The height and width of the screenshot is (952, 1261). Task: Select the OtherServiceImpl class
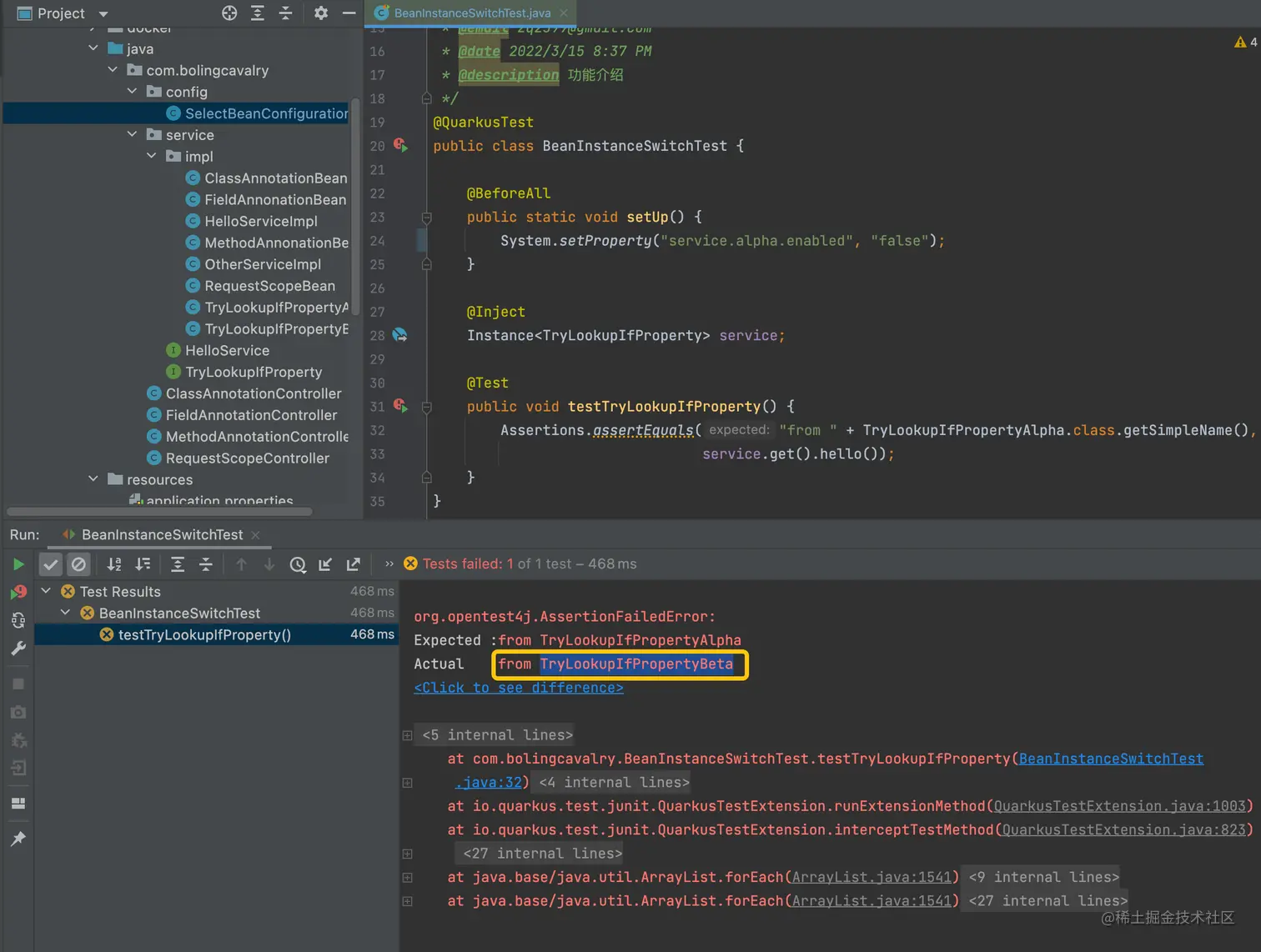[254, 264]
